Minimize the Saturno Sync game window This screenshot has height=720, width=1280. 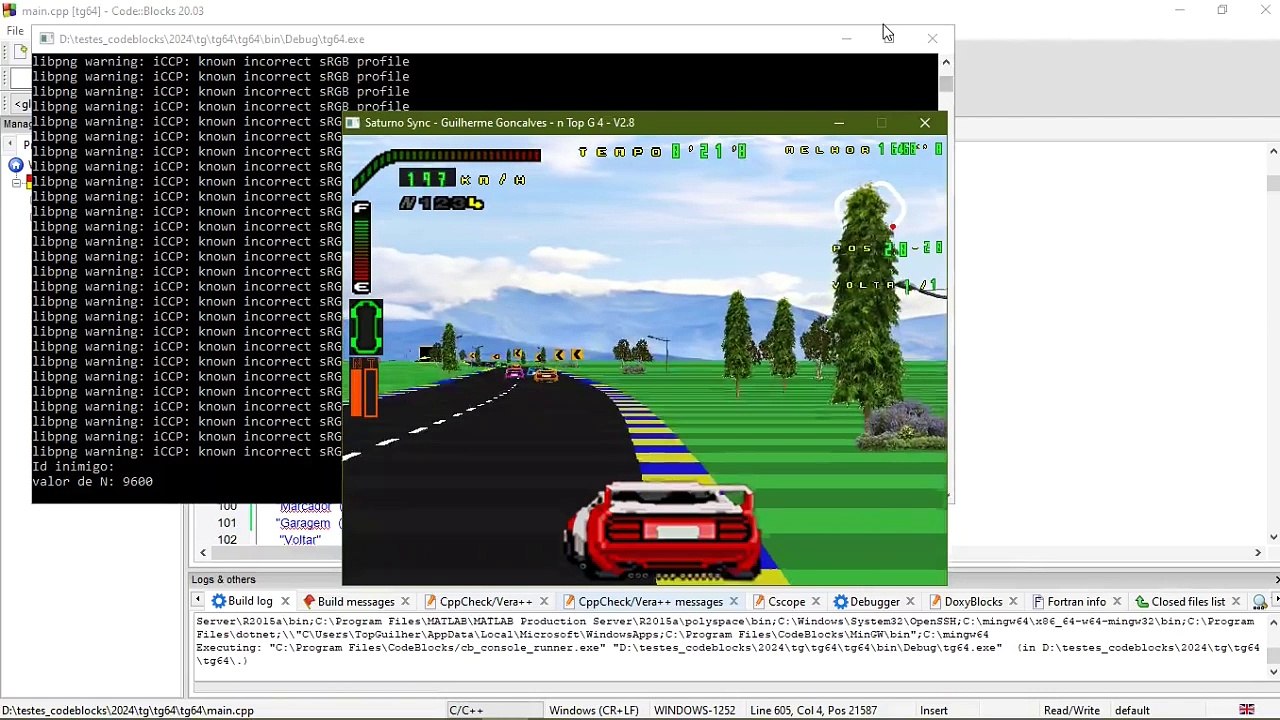click(x=839, y=123)
